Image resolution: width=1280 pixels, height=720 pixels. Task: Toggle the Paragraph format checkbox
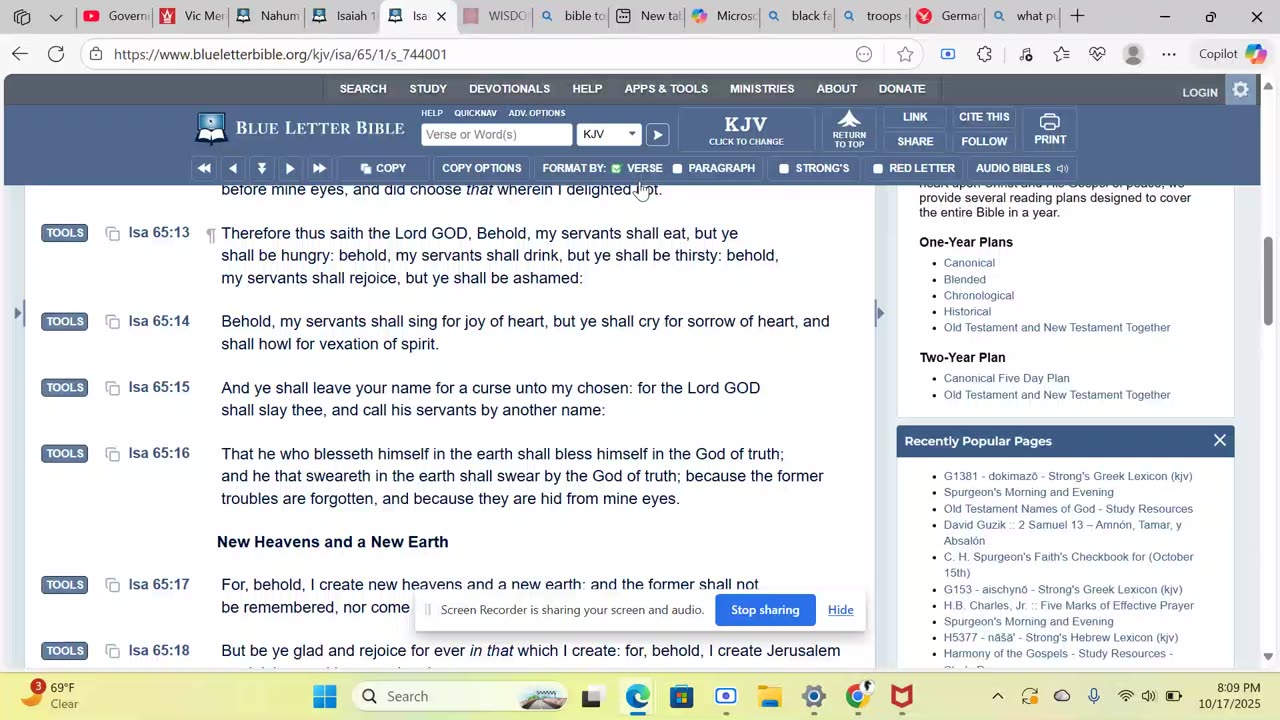(x=677, y=168)
